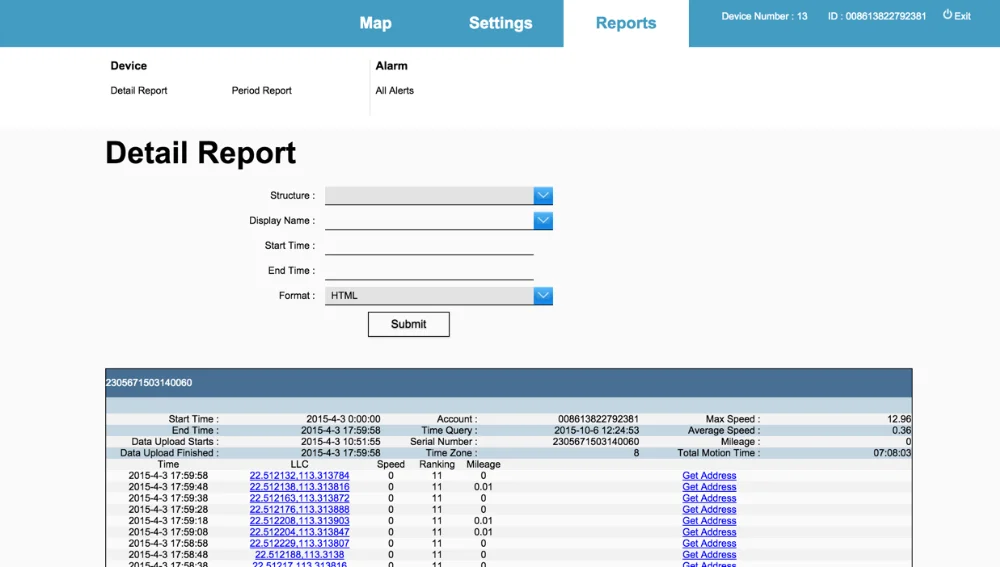
Task: Select the Reports tab
Action: coord(626,23)
